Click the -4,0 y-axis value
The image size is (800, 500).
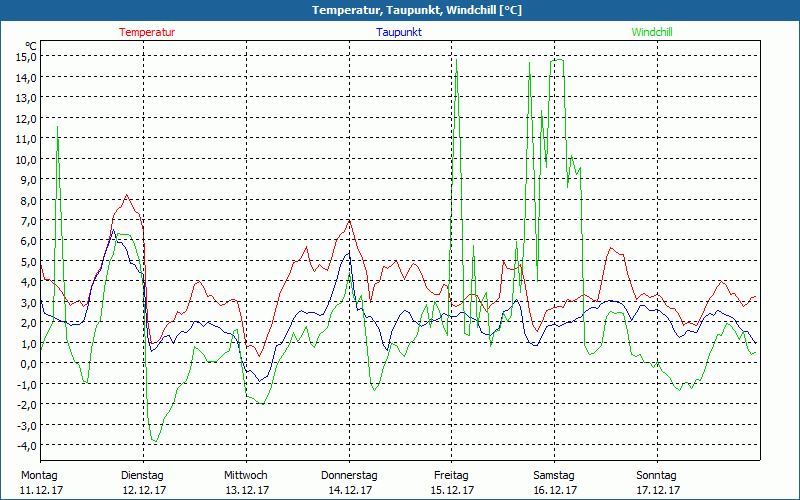click(x=27, y=445)
